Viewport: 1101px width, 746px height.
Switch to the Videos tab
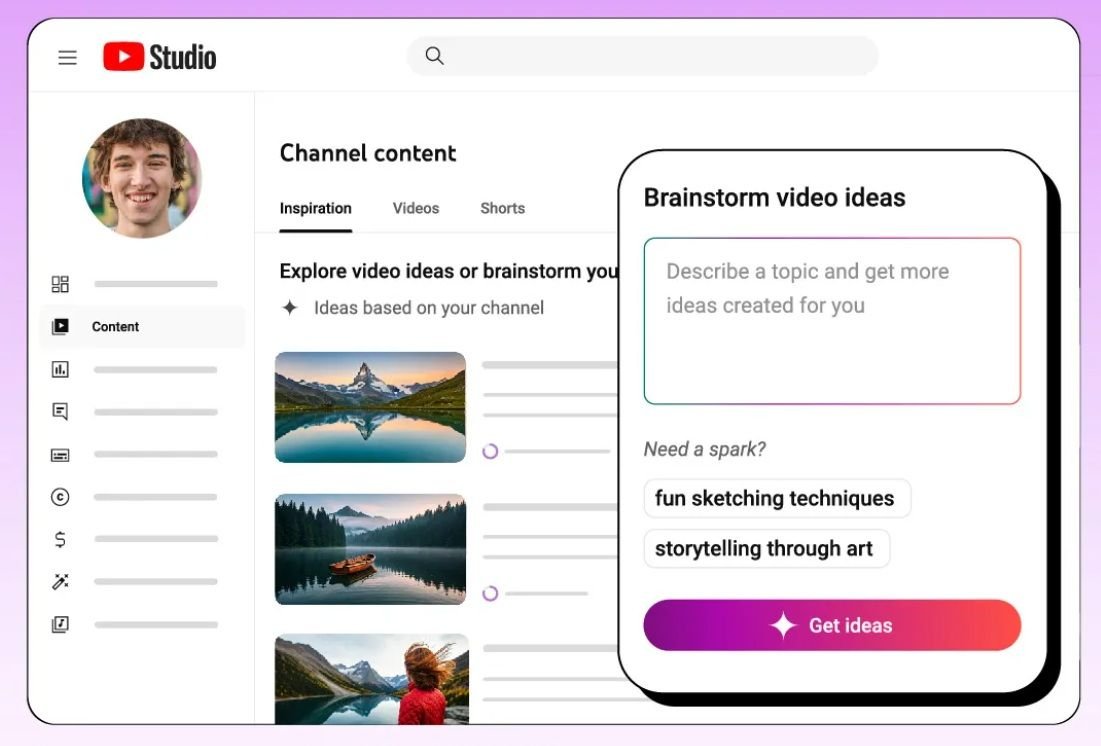(415, 208)
